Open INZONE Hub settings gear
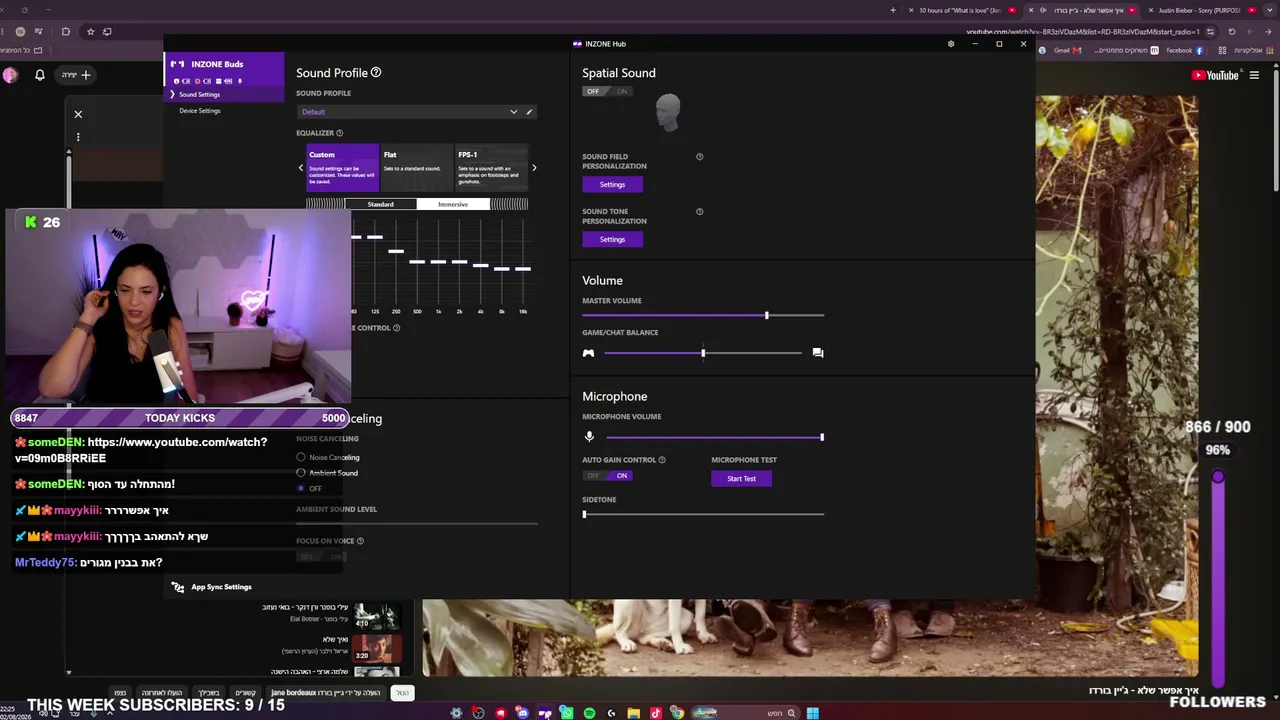This screenshot has width=1280, height=720. (951, 44)
